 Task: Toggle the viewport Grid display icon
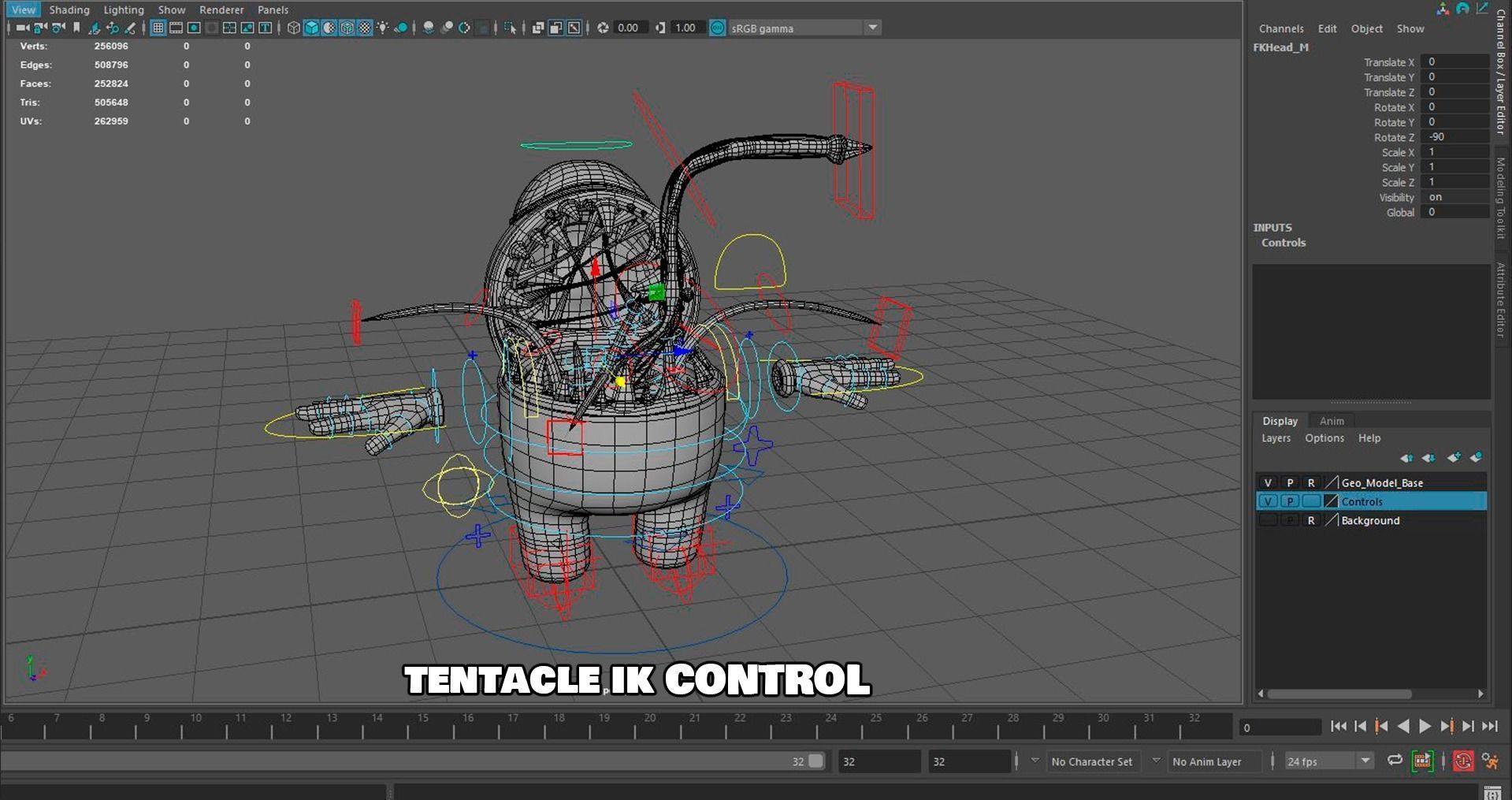(x=158, y=28)
